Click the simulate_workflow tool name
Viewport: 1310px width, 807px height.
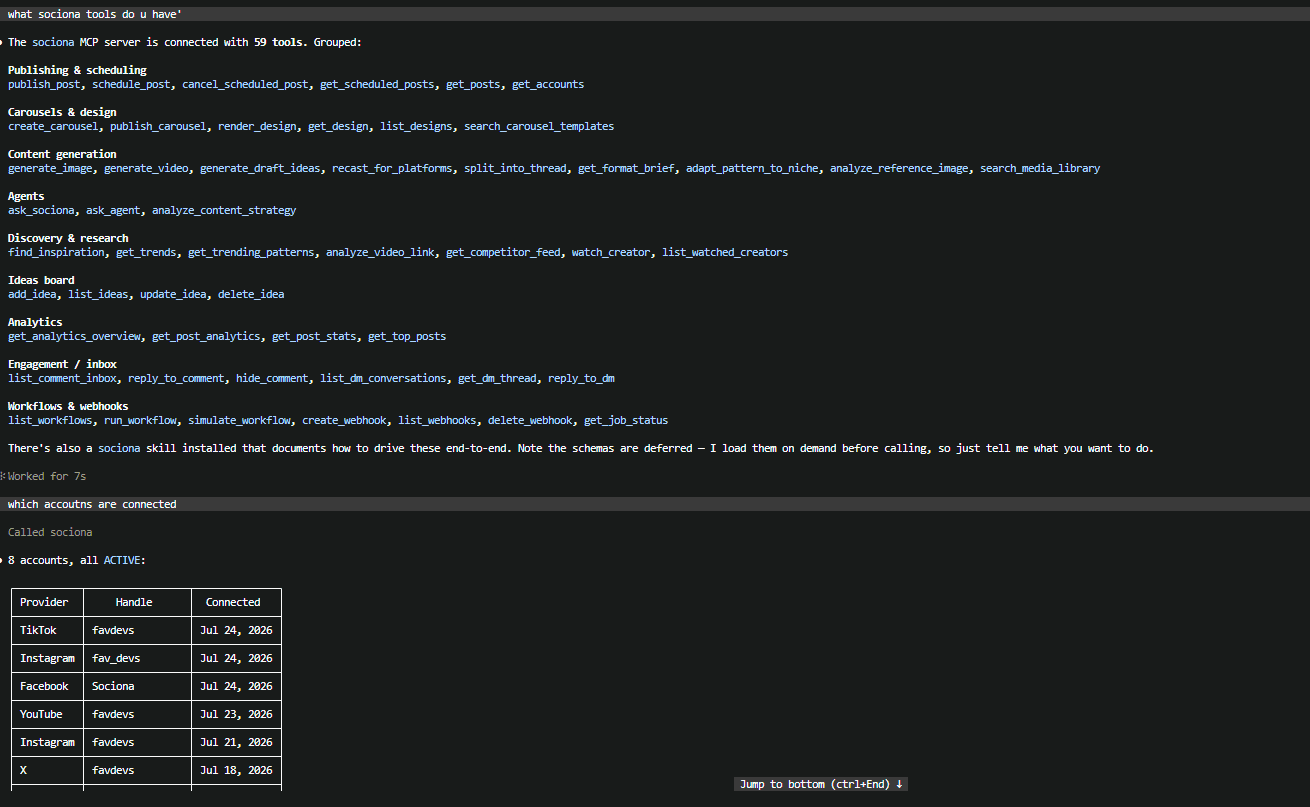[x=239, y=420]
